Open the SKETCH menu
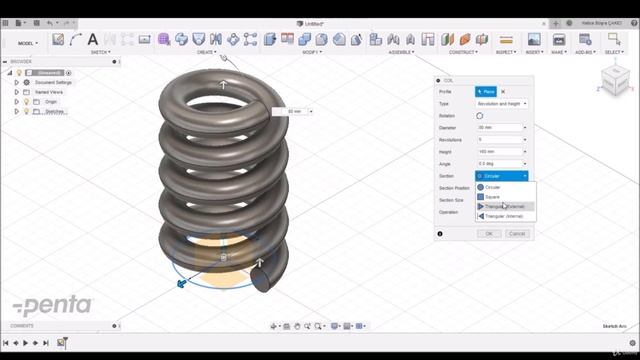The height and width of the screenshot is (360, 640). click(x=100, y=52)
